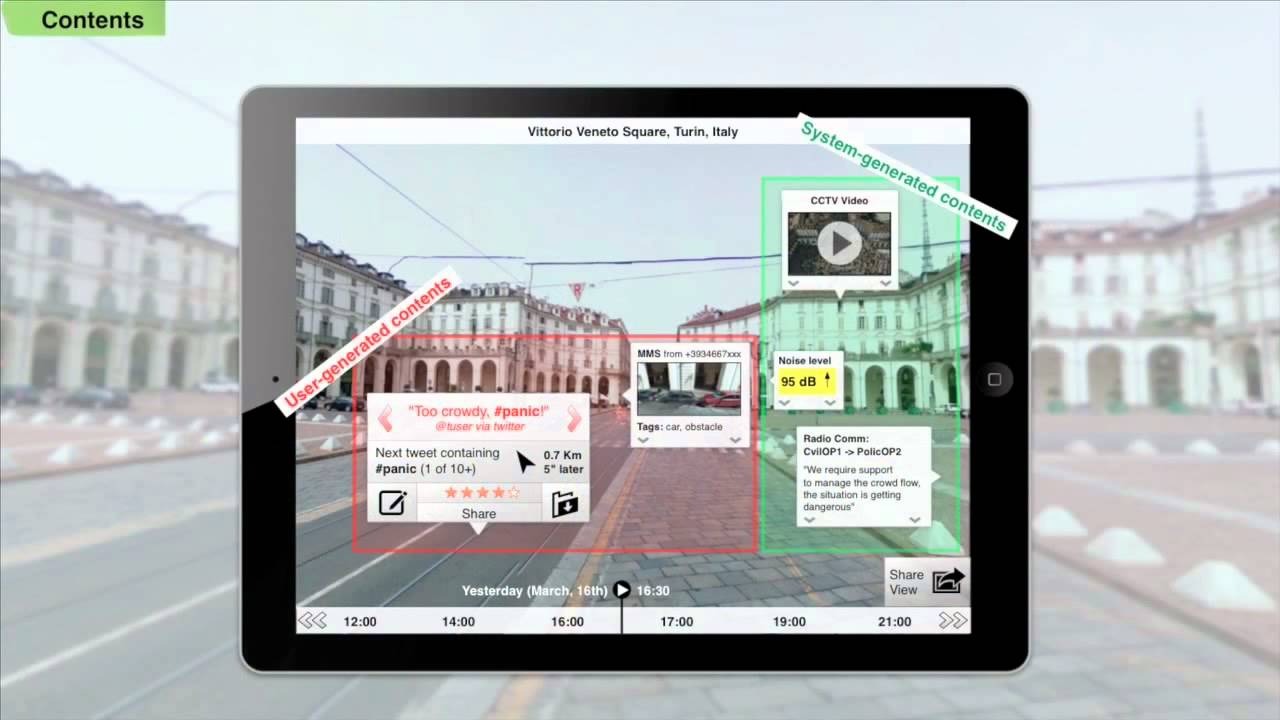The width and height of the screenshot is (1280, 720).
Task: Expand CCTV Video card left chevron
Action: click(x=793, y=284)
